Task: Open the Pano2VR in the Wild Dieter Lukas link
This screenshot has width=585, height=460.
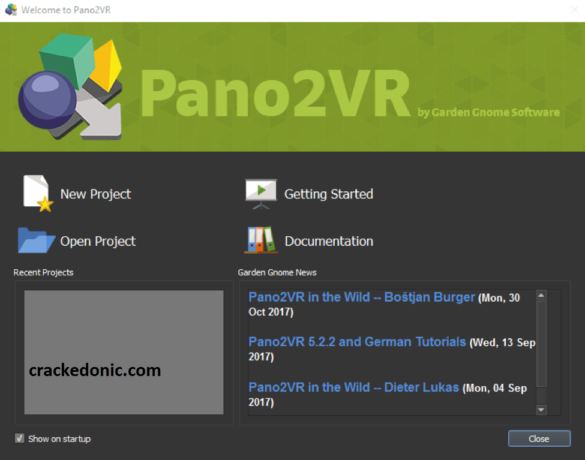Action: tap(353, 387)
